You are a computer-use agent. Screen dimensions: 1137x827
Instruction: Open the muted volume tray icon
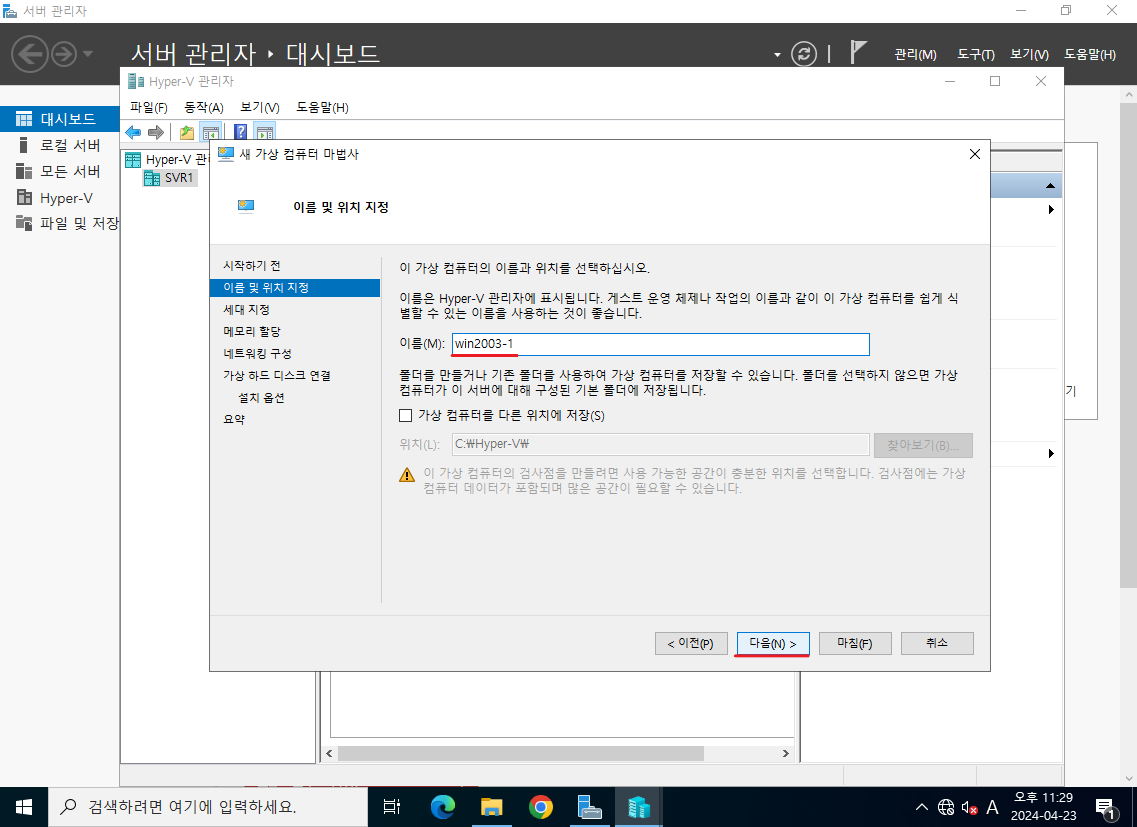point(969,807)
